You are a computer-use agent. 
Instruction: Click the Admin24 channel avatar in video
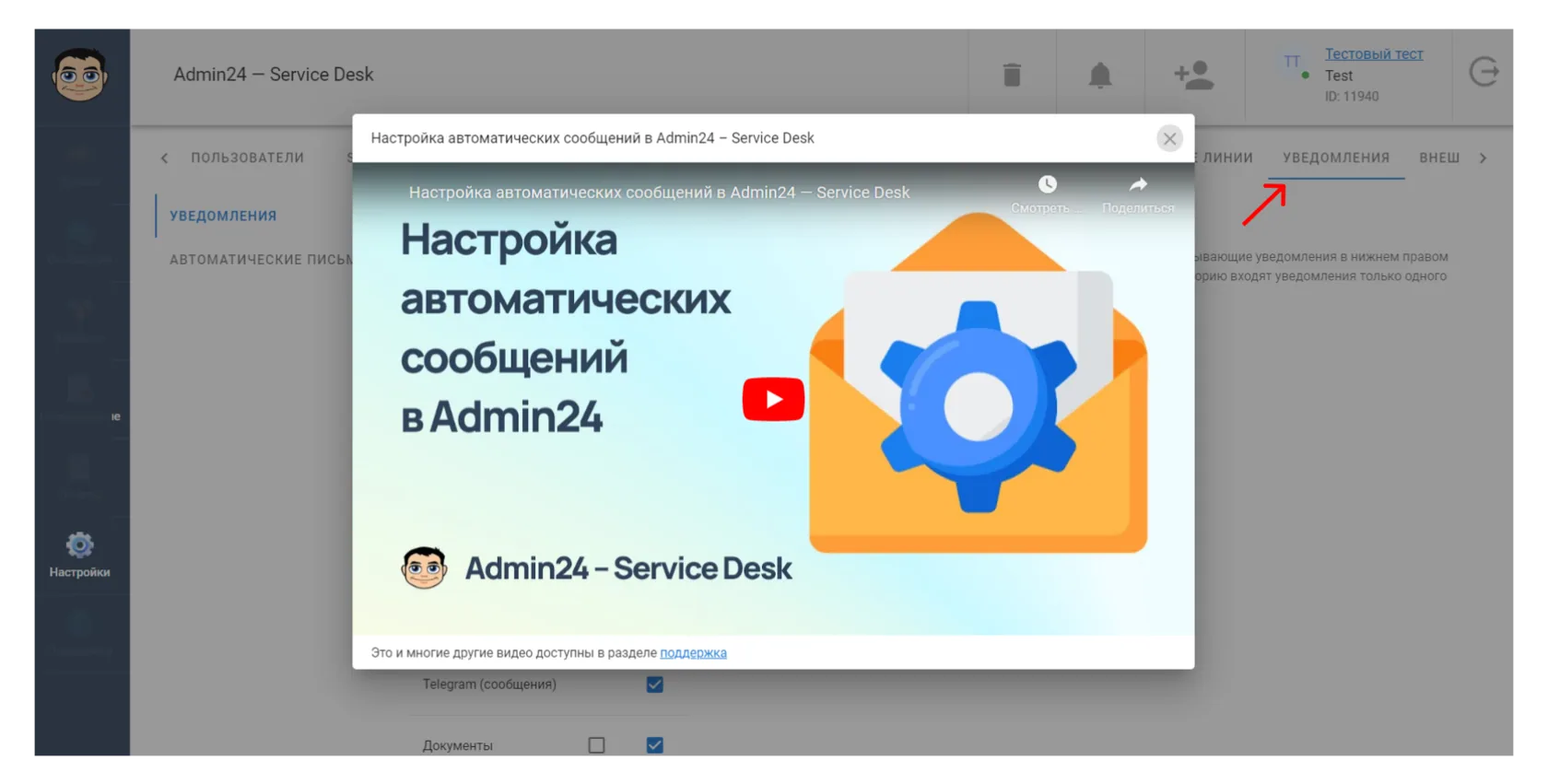point(424,568)
